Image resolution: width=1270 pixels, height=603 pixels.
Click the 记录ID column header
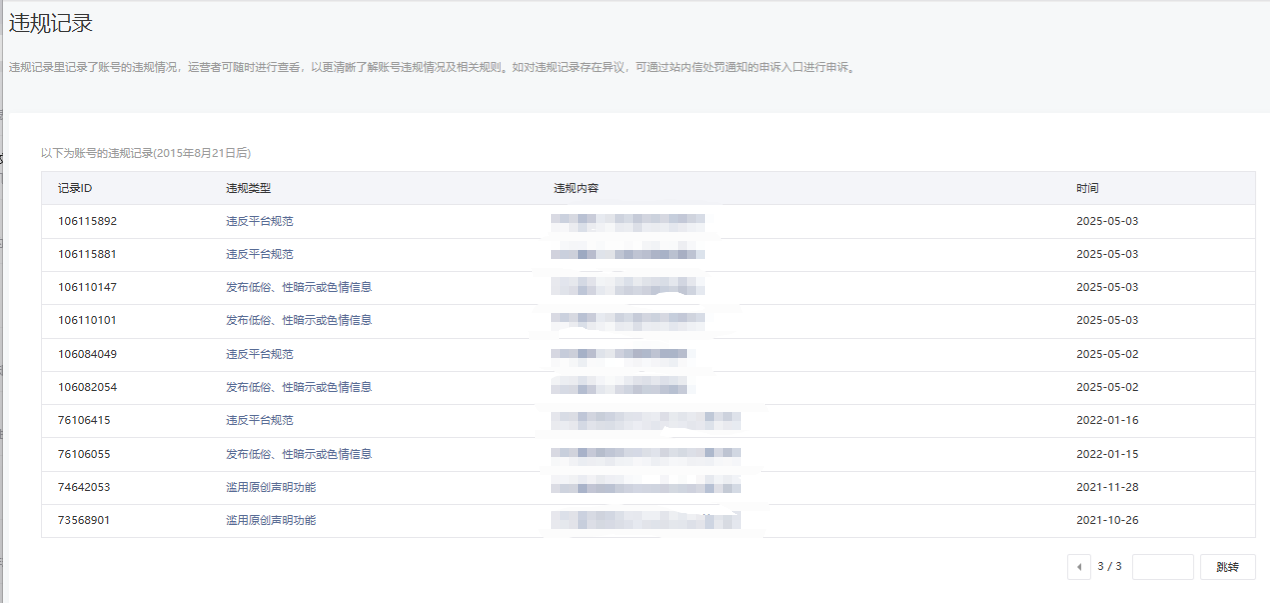75,188
